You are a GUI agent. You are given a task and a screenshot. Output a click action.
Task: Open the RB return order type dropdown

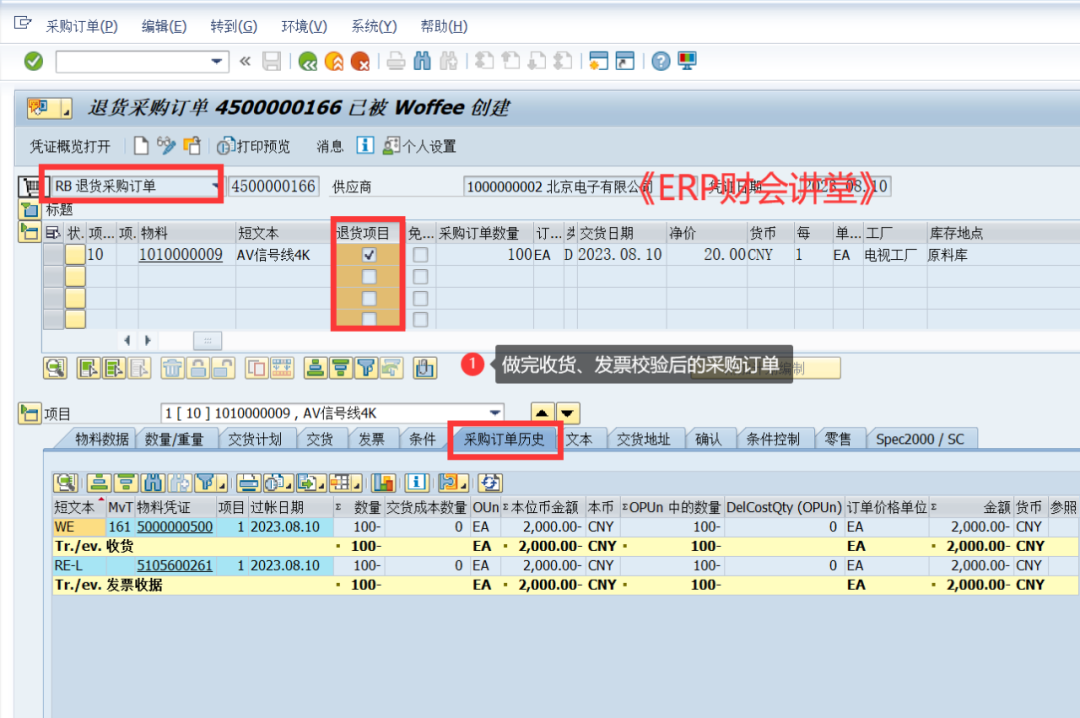pos(215,186)
